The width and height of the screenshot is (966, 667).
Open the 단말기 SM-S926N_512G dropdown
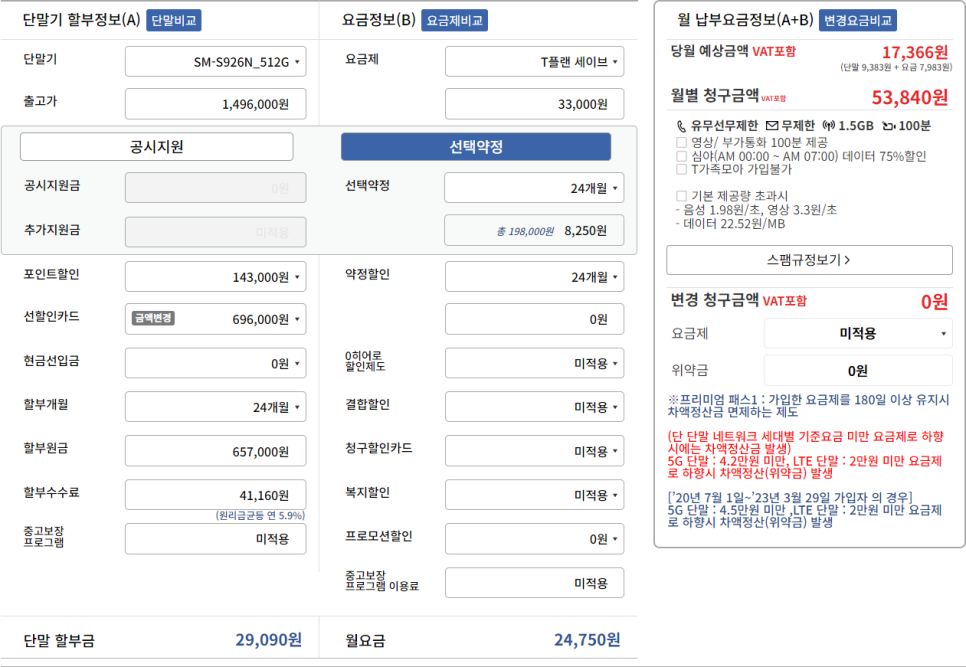point(216,62)
